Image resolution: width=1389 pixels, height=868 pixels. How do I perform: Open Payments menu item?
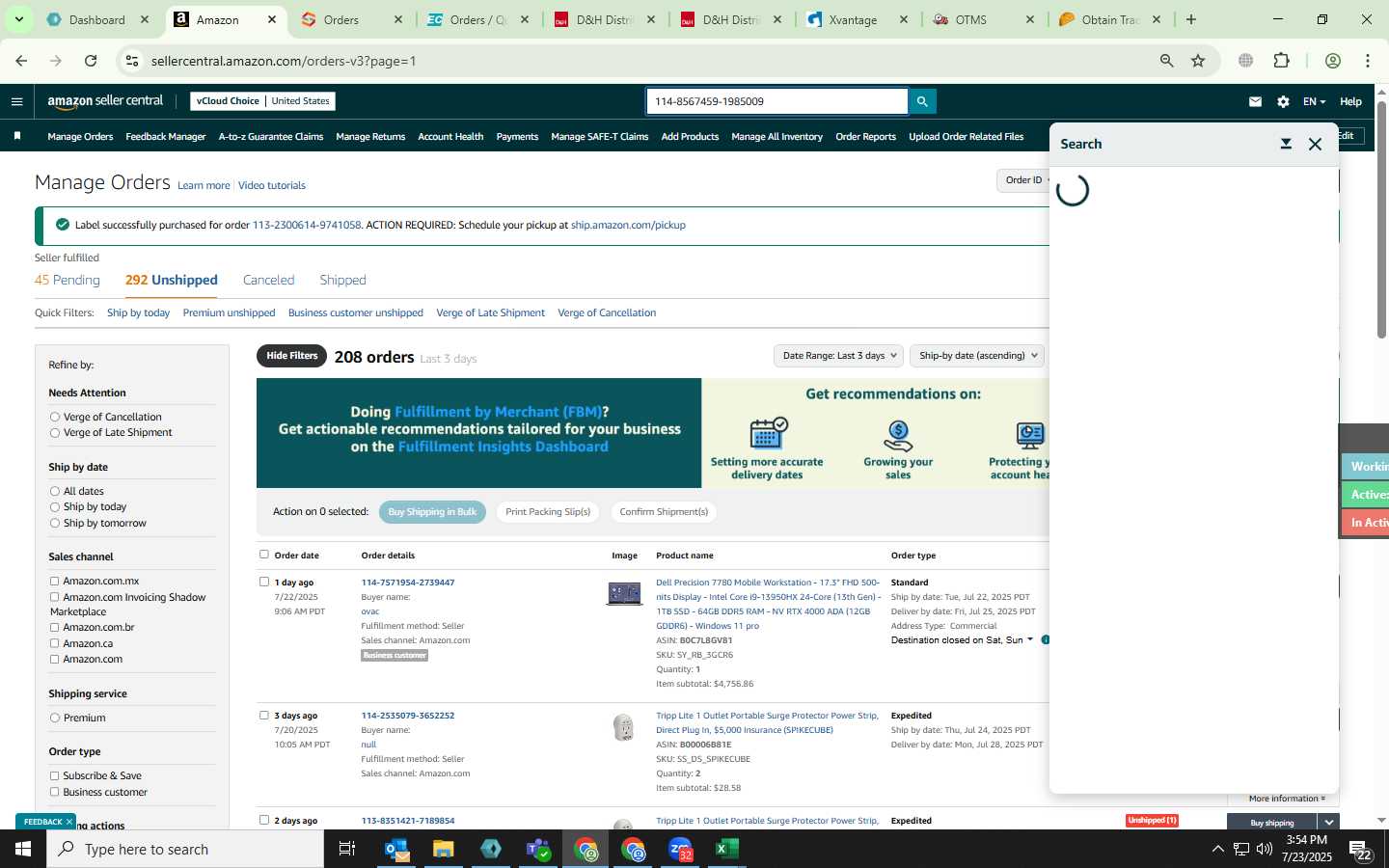517,137
